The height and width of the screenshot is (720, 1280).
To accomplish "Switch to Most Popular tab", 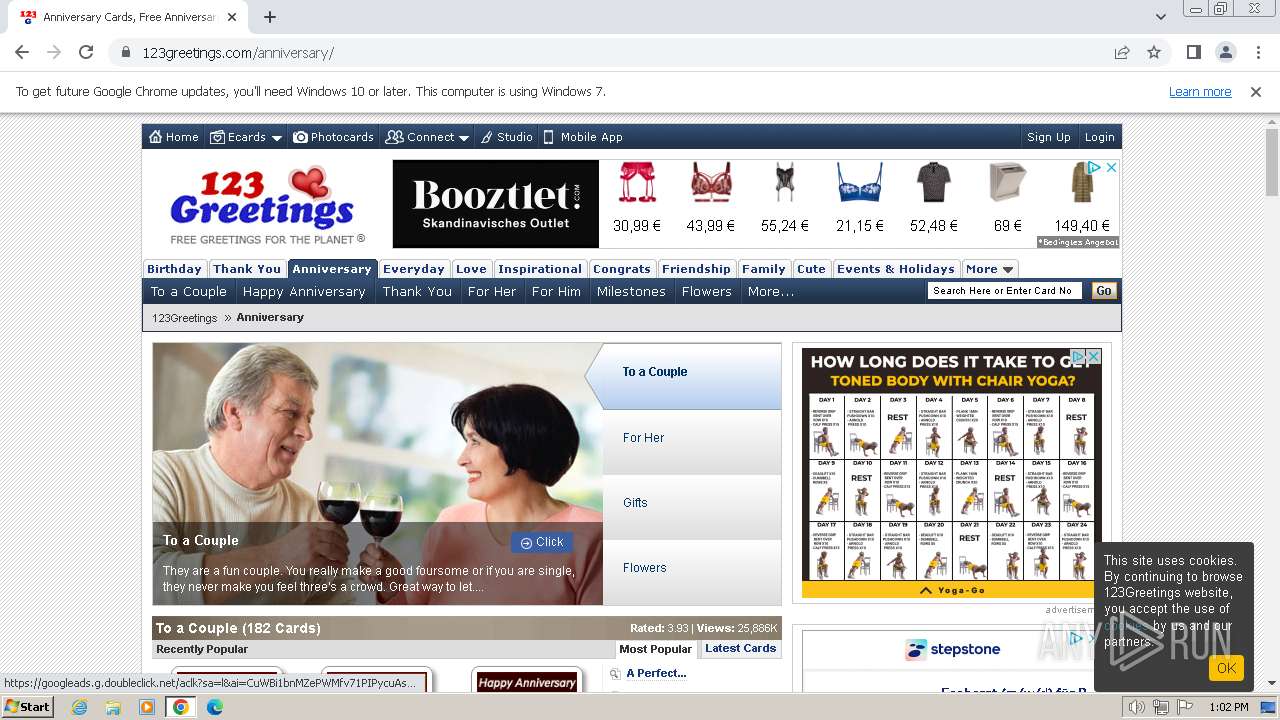I will click(655, 649).
